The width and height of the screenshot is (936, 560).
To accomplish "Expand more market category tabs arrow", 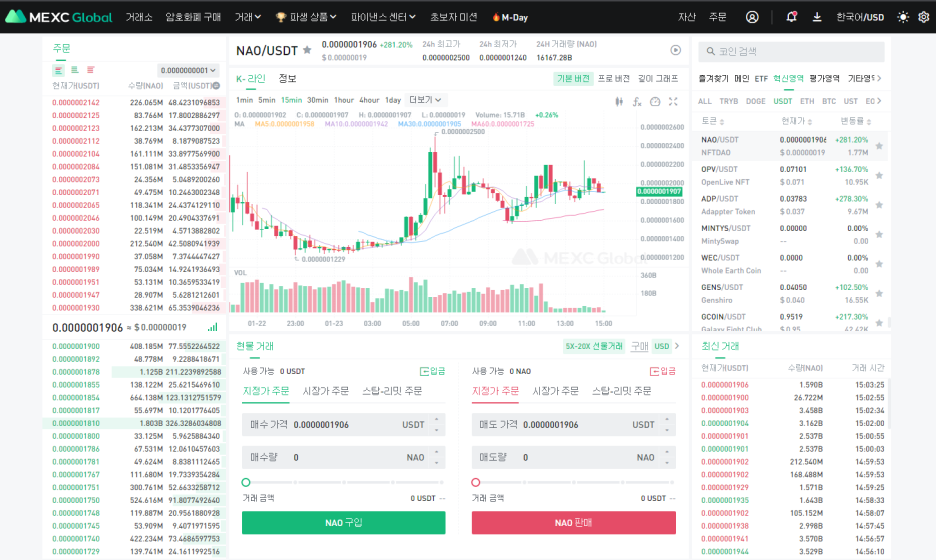I will click(879, 78).
